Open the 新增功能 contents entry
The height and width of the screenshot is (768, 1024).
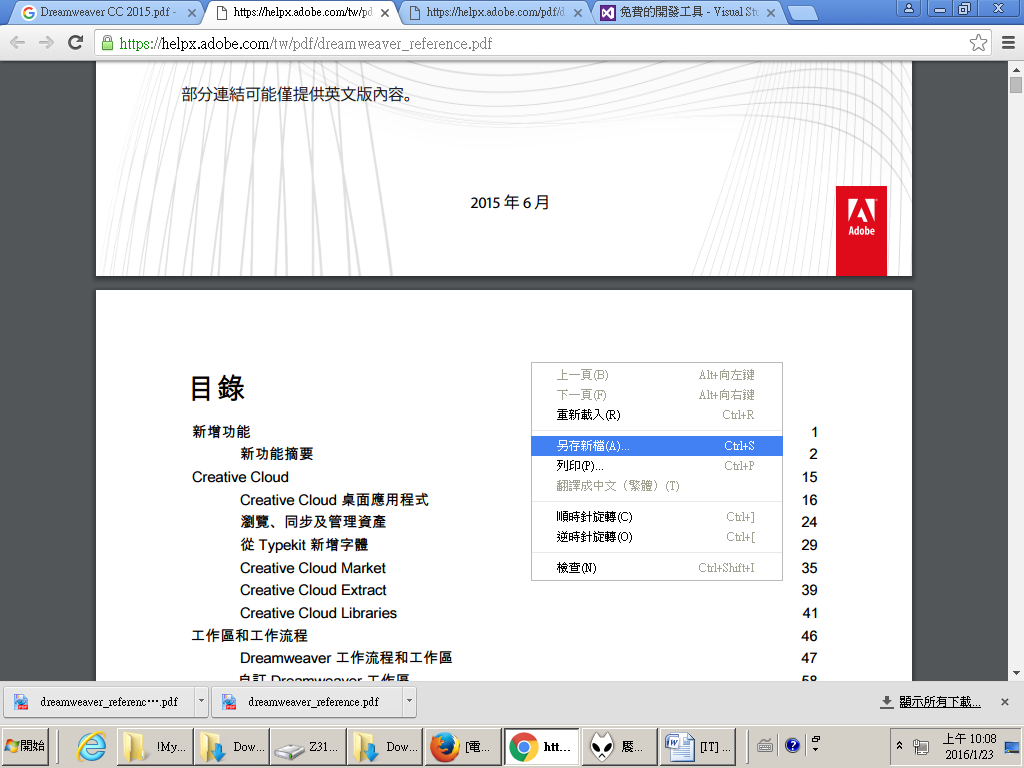[x=221, y=432]
